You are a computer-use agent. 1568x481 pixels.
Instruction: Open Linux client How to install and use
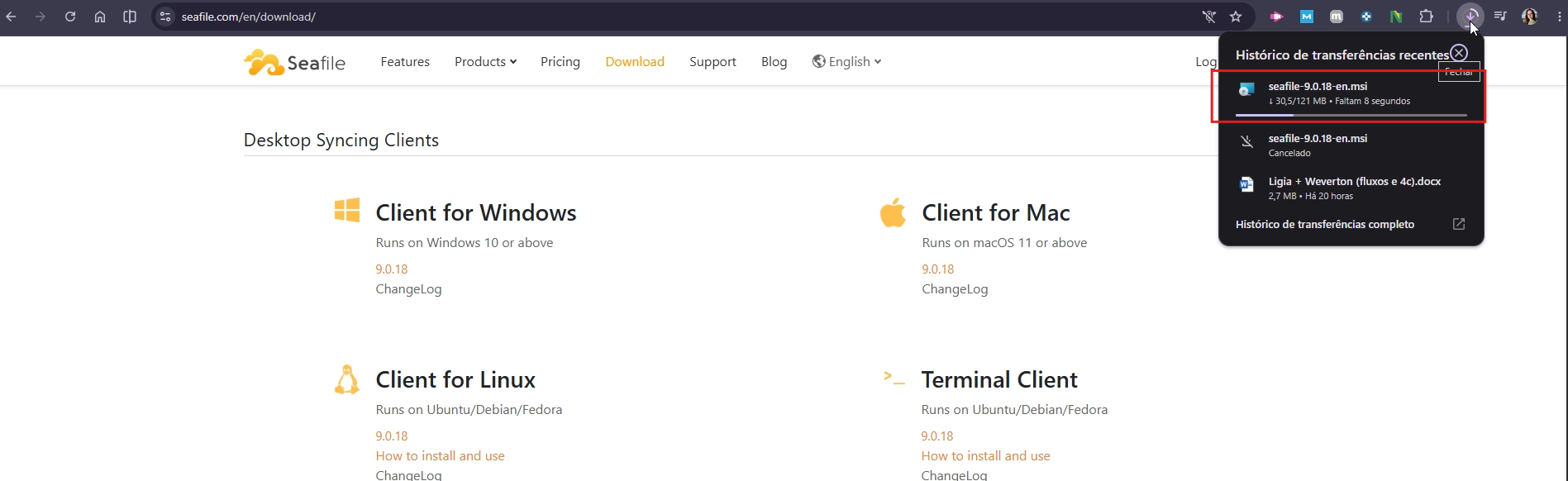(x=440, y=456)
